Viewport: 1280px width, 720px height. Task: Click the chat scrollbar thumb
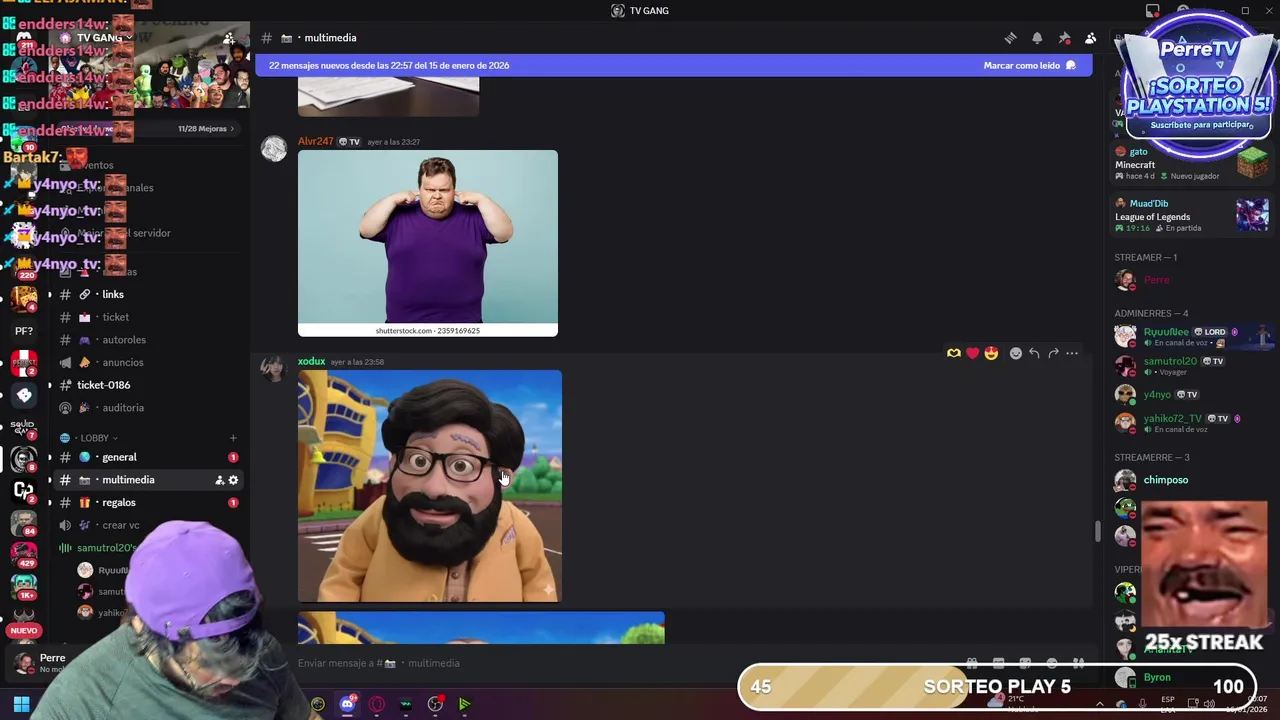[x=1097, y=532]
